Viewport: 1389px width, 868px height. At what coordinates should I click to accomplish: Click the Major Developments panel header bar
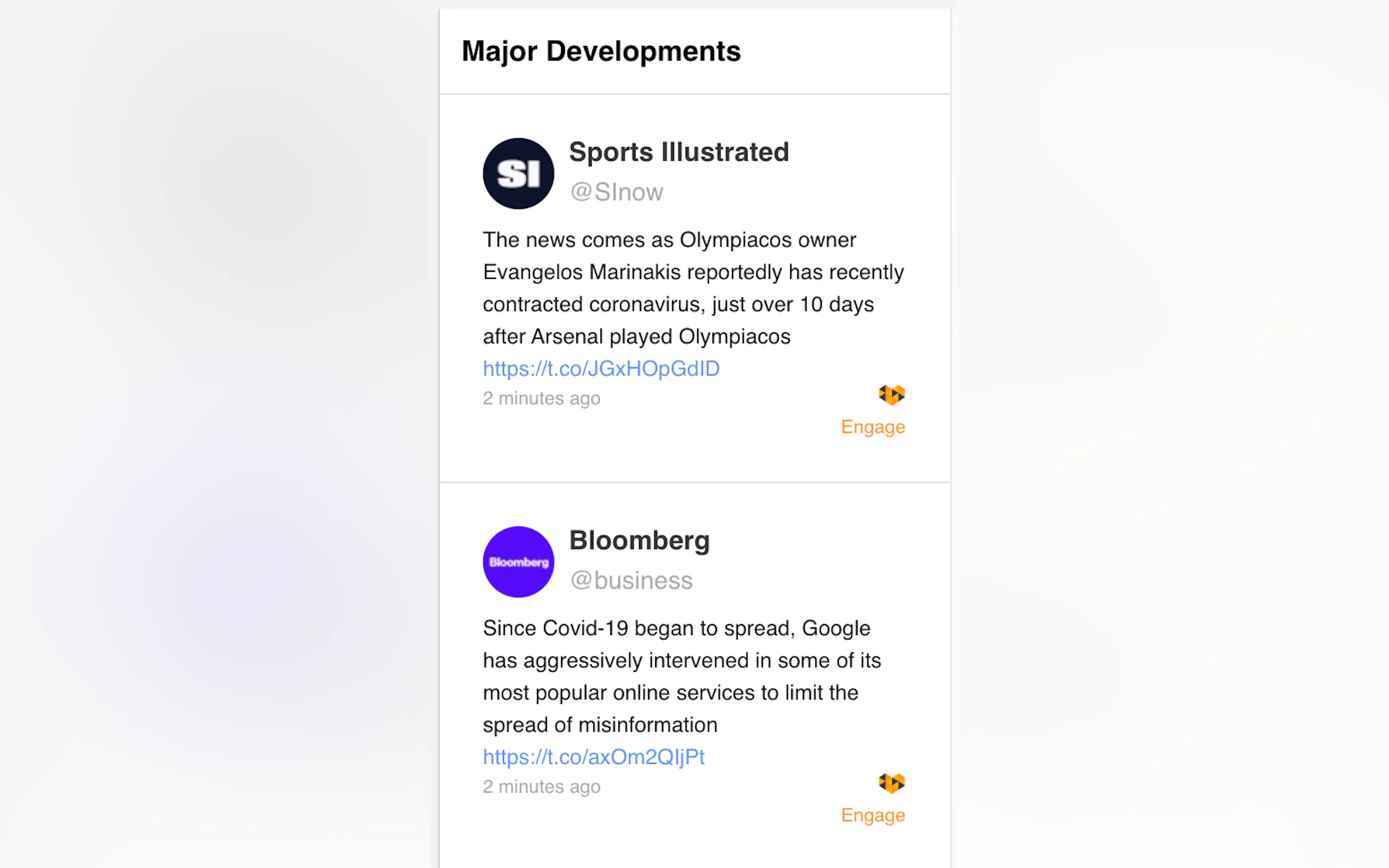click(x=694, y=51)
